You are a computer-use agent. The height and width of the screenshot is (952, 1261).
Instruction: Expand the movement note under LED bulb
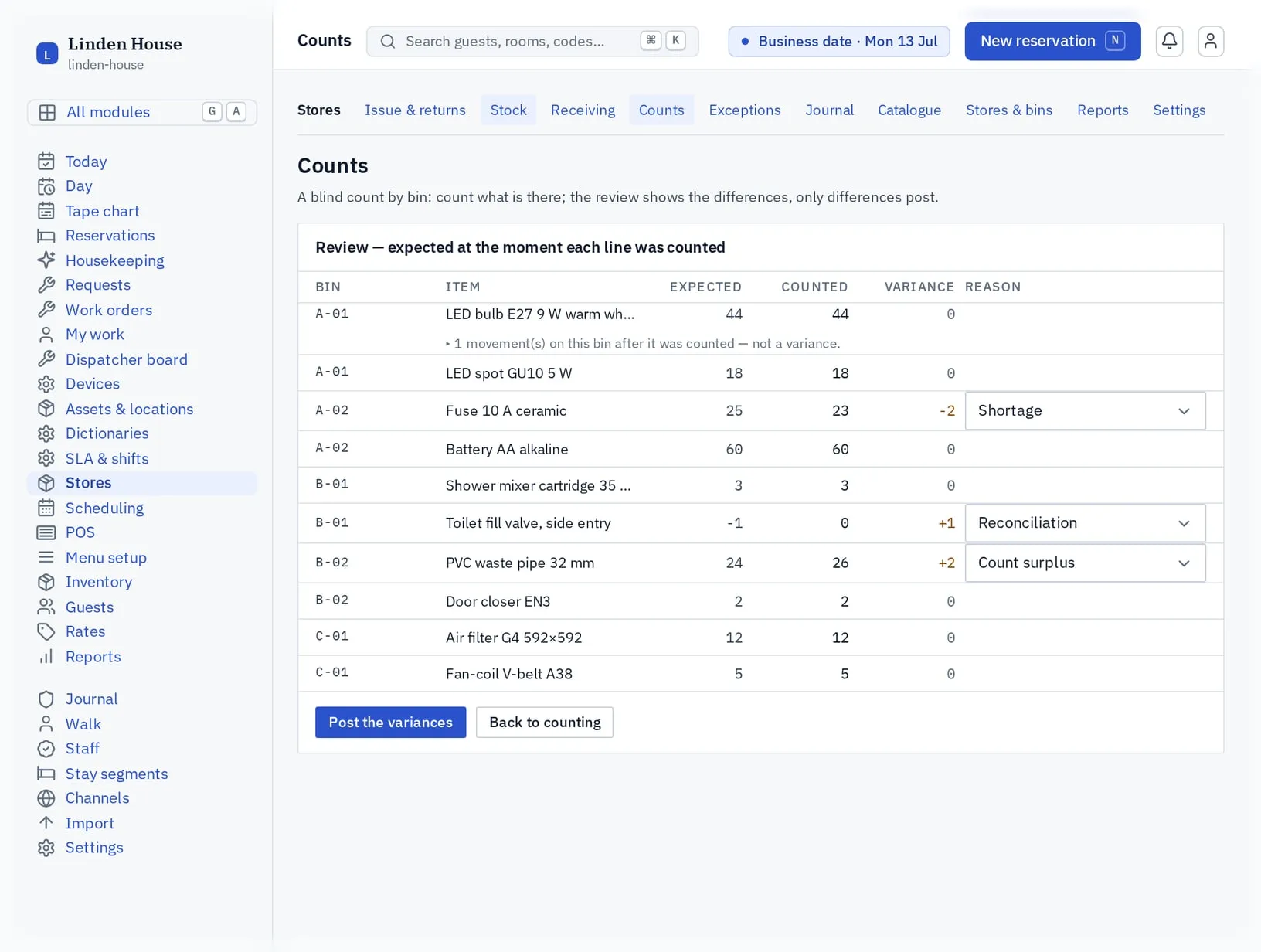click(643, 344)
